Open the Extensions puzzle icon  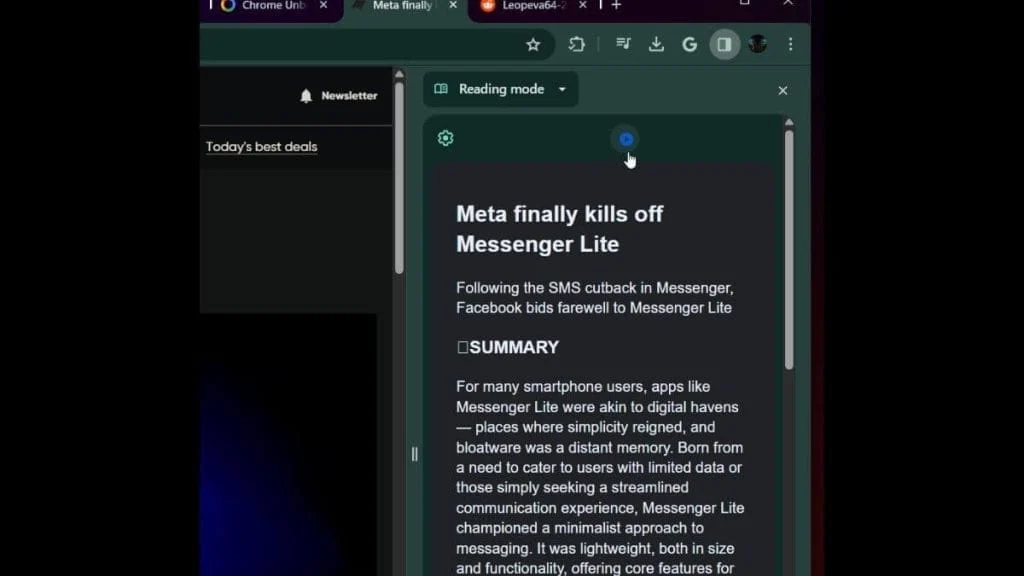tap(577, 44)
